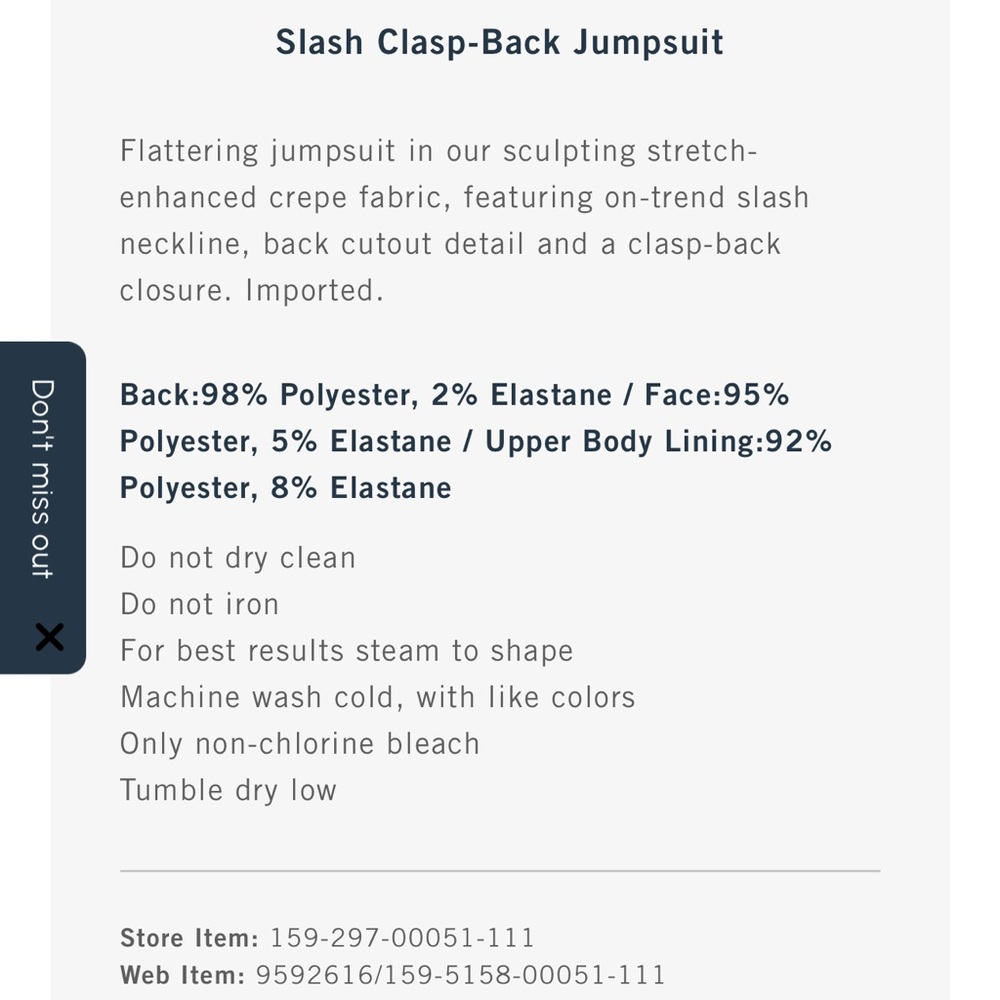Click the Back:98% Polyester composition text
The height and width of the screenshot is (1000, 1000).
coord(267,395)
